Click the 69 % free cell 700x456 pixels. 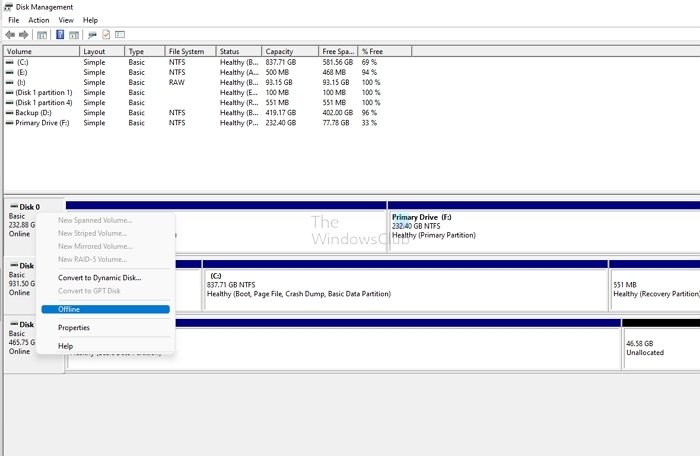point(369,63)
